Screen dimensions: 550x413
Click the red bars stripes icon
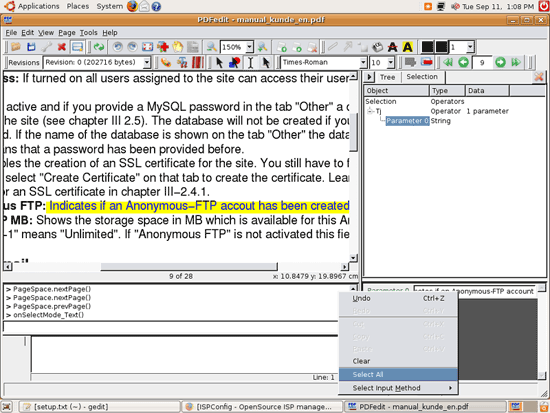click(x=197, y=63)
